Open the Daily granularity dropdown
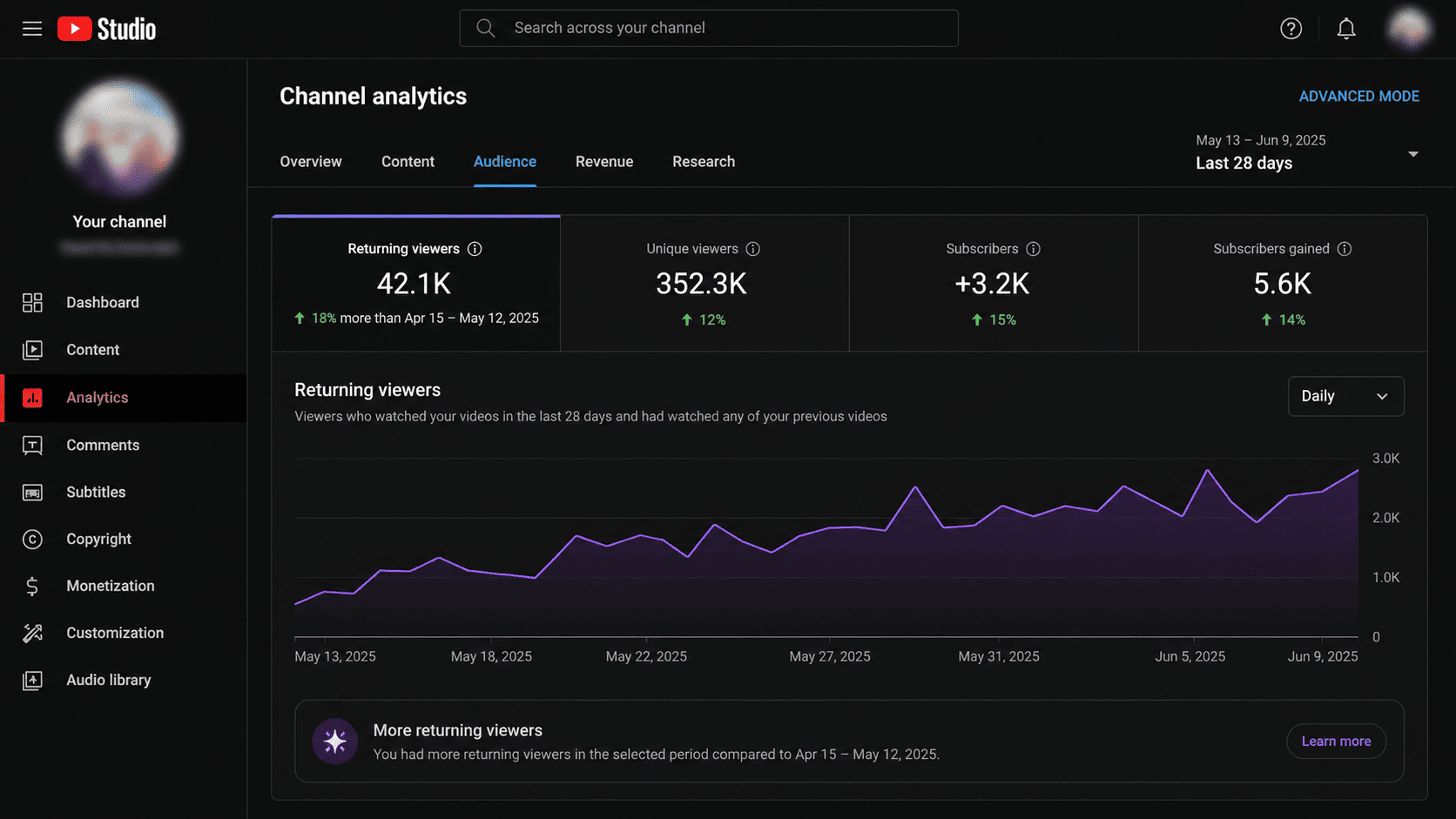Viewport: 1456px width, 819px height. tap(1345, 396)
